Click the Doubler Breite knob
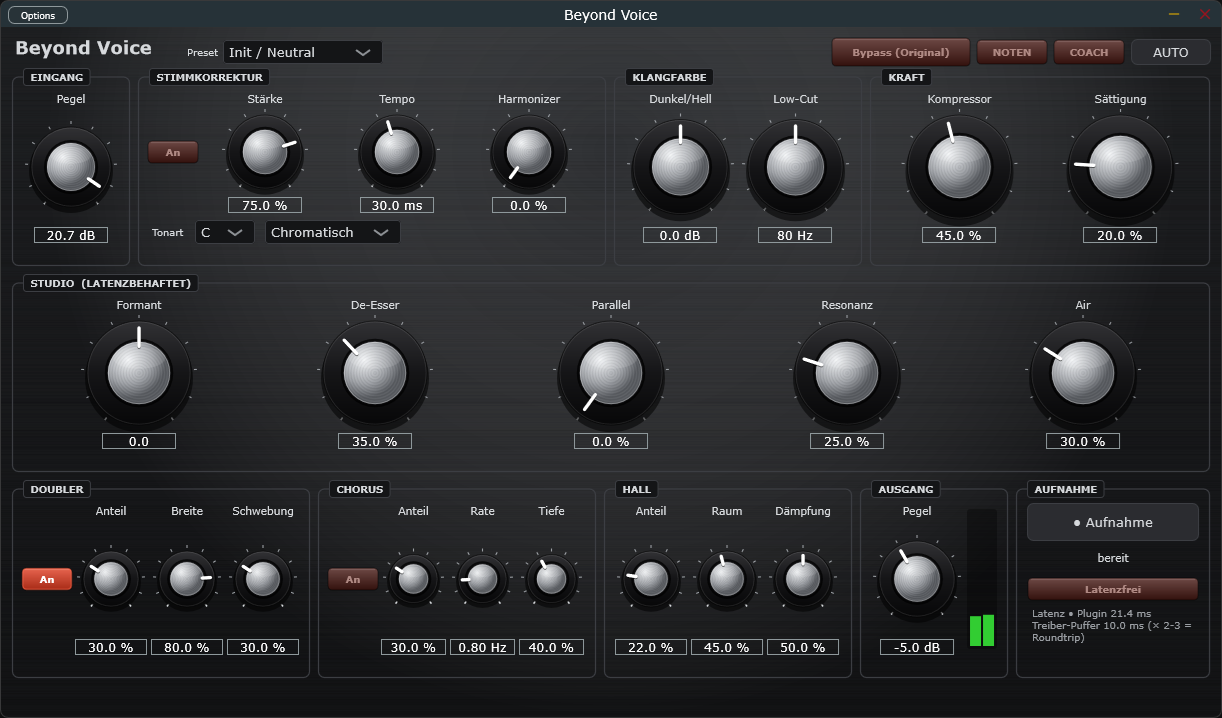1222x718 pixels. pyautogui.click(x=187, y=579)
